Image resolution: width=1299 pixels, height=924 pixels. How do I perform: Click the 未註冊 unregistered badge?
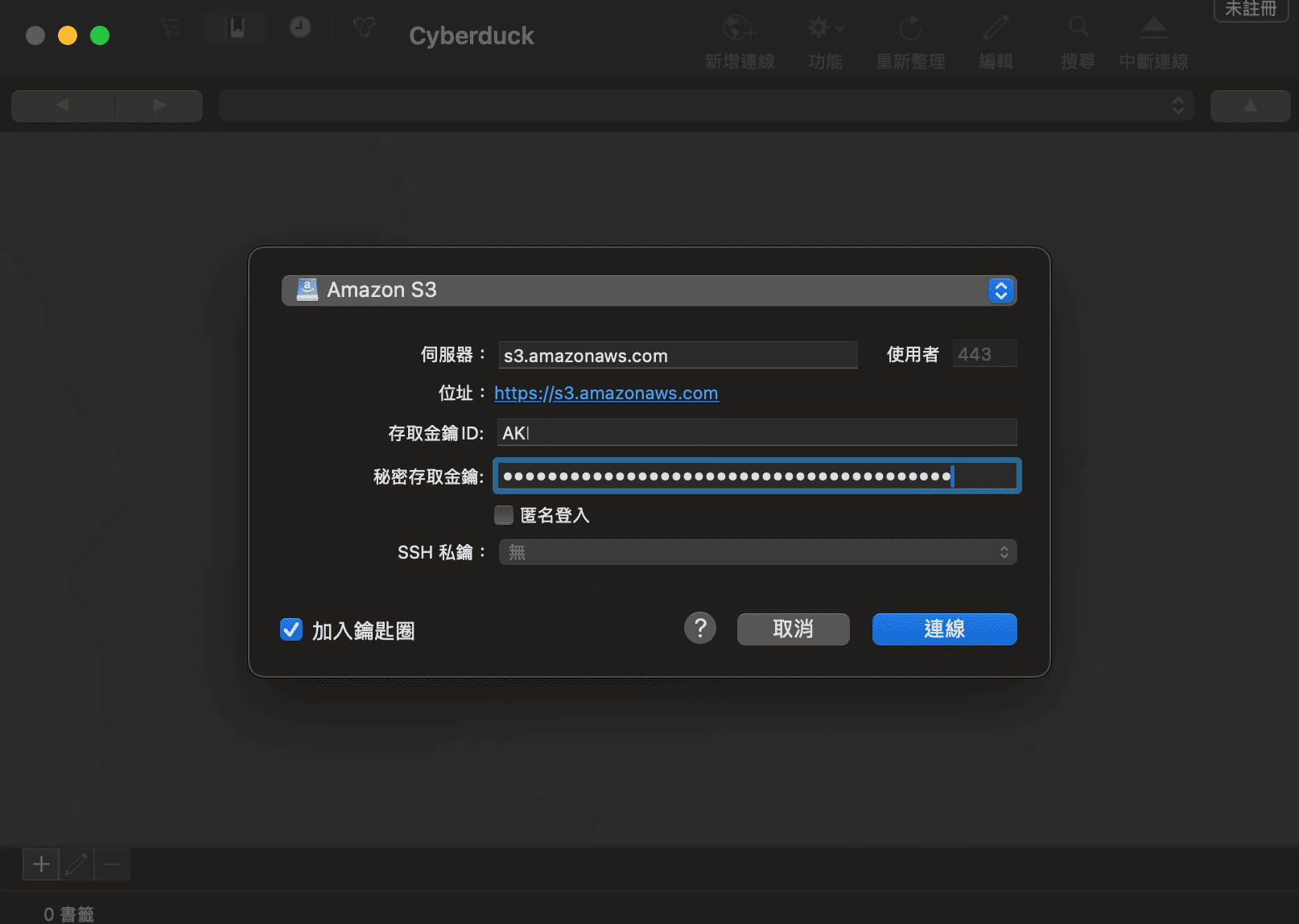(x=1250, y=10)
